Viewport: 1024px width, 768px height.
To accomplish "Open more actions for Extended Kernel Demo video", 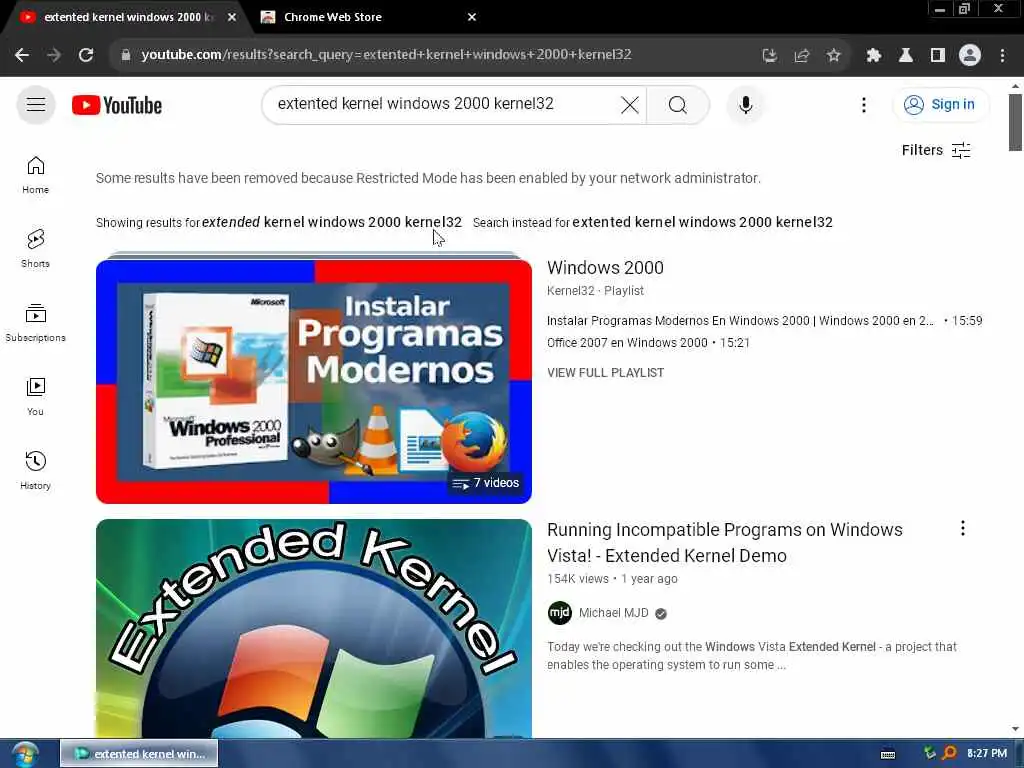I will [x=963, y=528].
